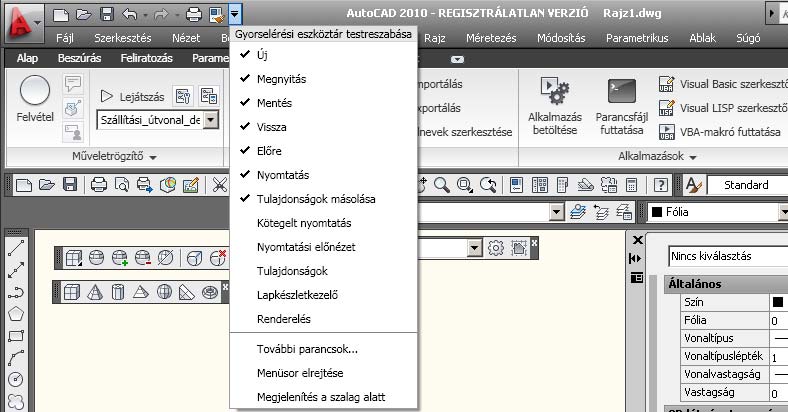Screen dimensions: 788x412
Task: Click Match Properties icon in quick access toolbar
Action: coord(216,14)
